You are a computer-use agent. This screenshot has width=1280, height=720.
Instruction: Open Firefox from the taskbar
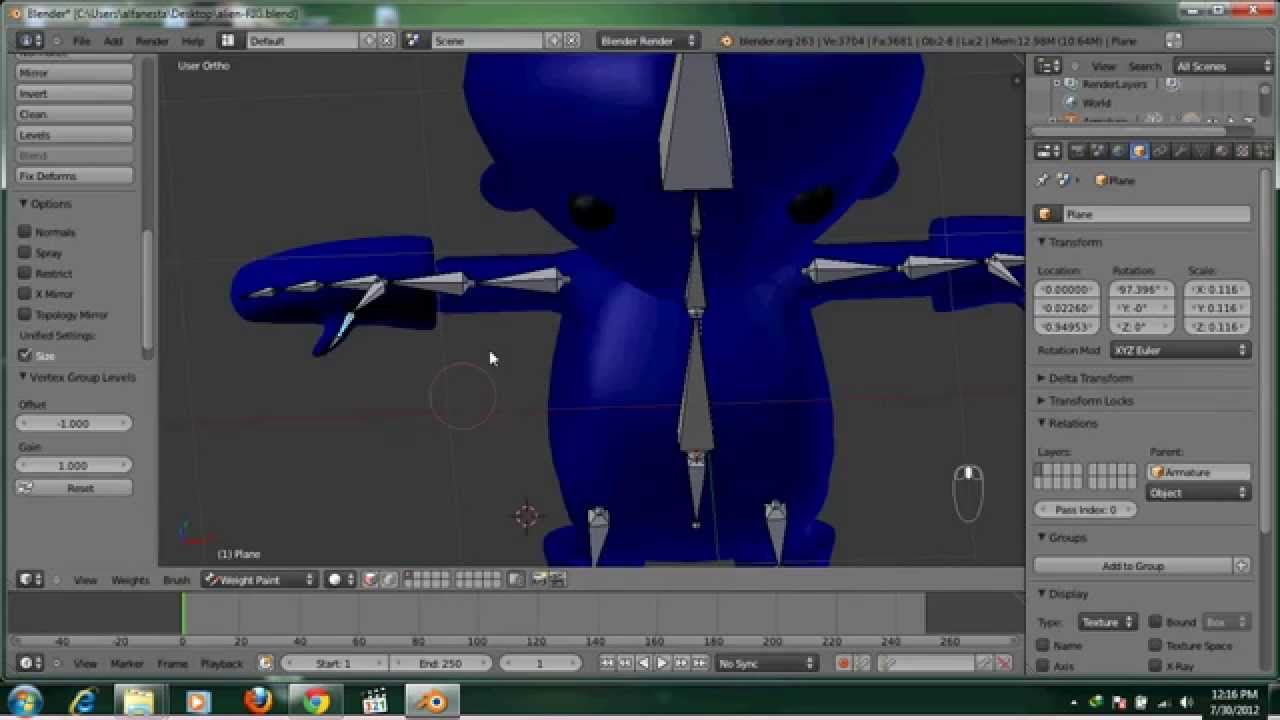[259, 702]
